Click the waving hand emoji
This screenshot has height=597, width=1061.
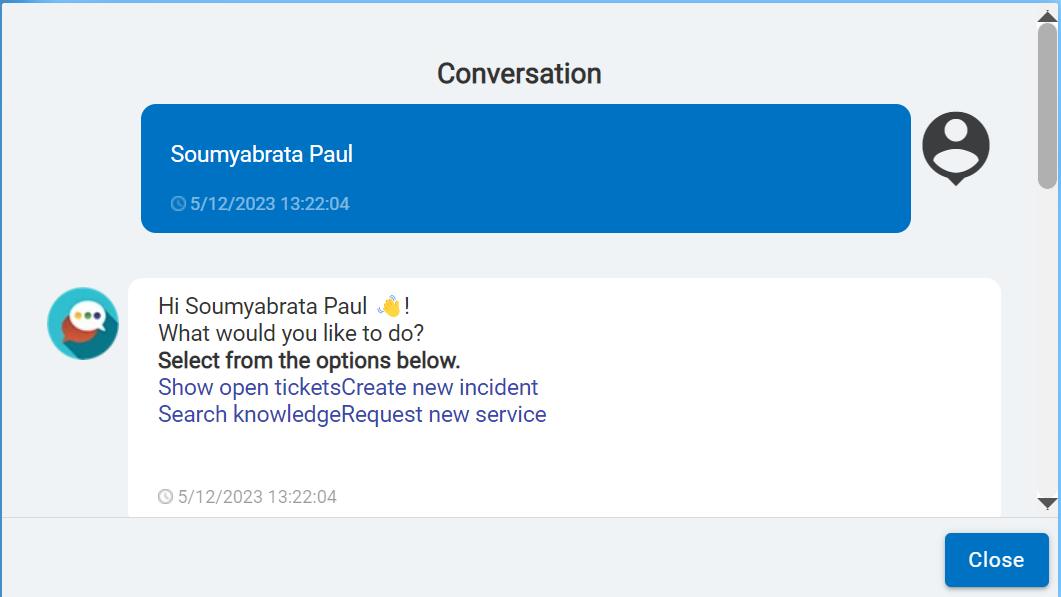[x=389, y=306]
